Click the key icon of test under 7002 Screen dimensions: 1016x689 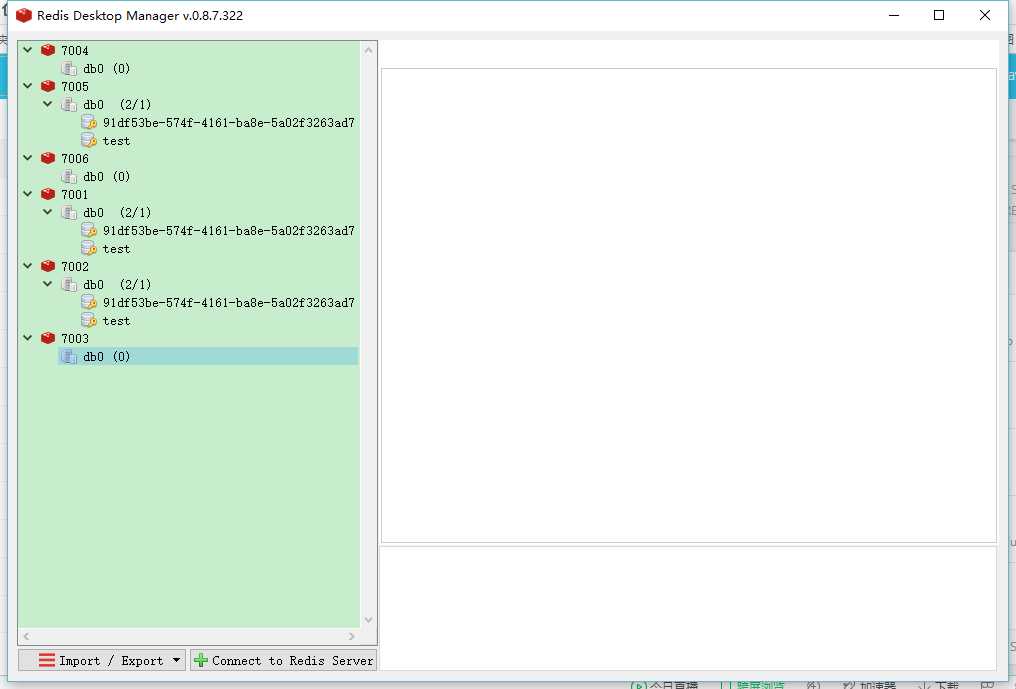click(x=89, y=320)
